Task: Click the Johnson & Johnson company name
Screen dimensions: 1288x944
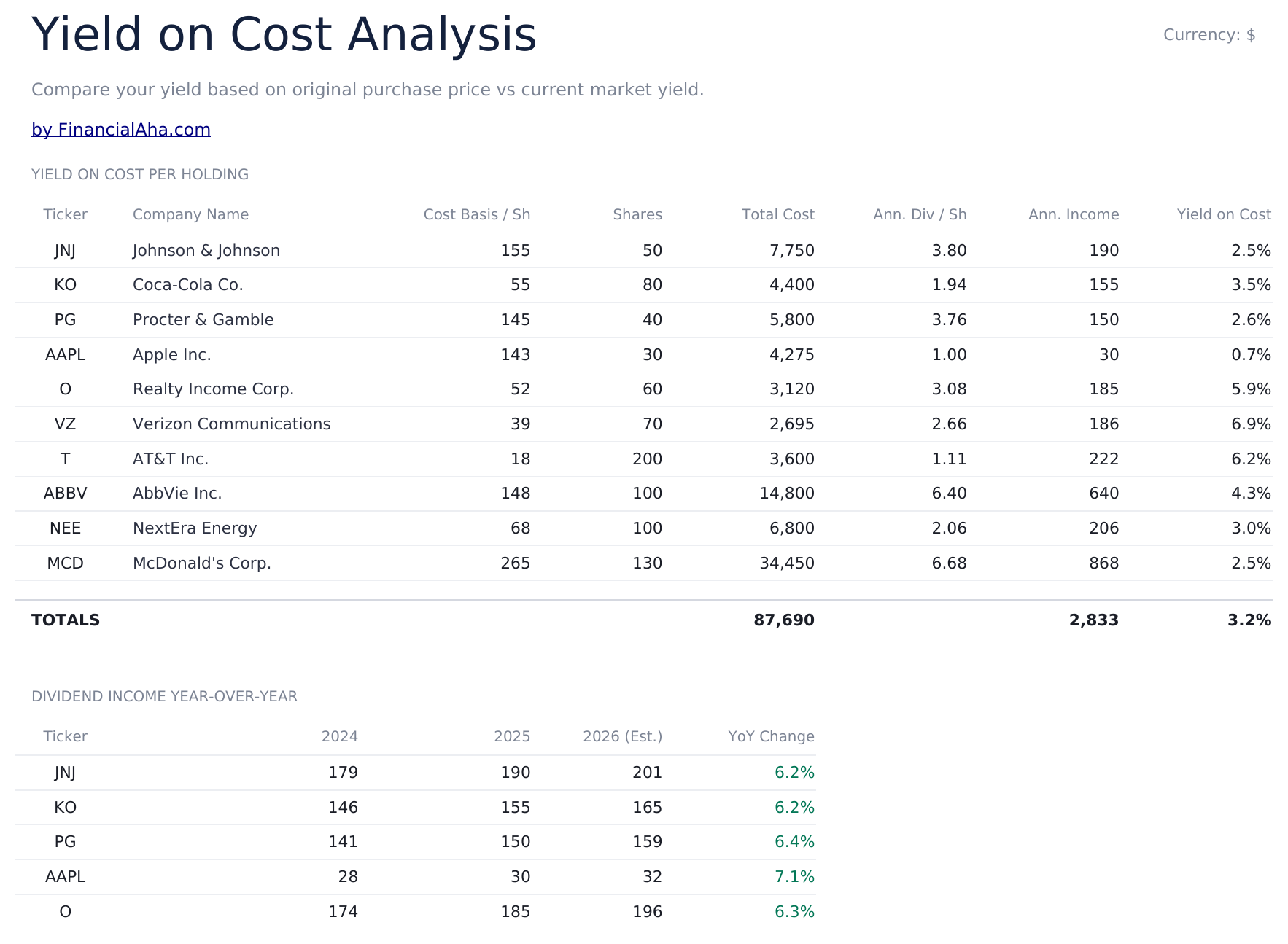Action: point(206,251)
